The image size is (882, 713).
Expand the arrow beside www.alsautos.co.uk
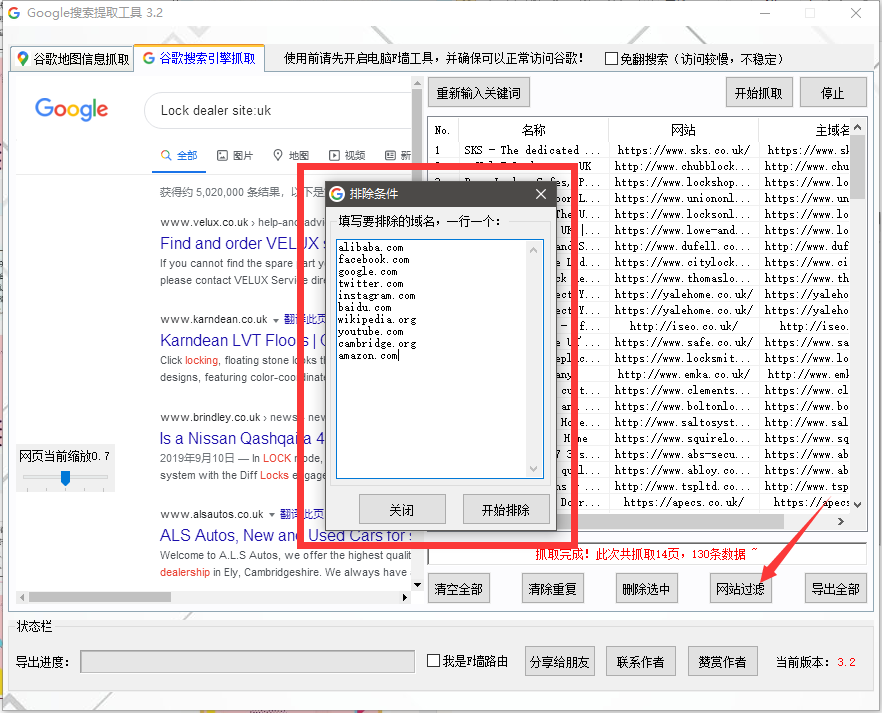tap(272, 515)
